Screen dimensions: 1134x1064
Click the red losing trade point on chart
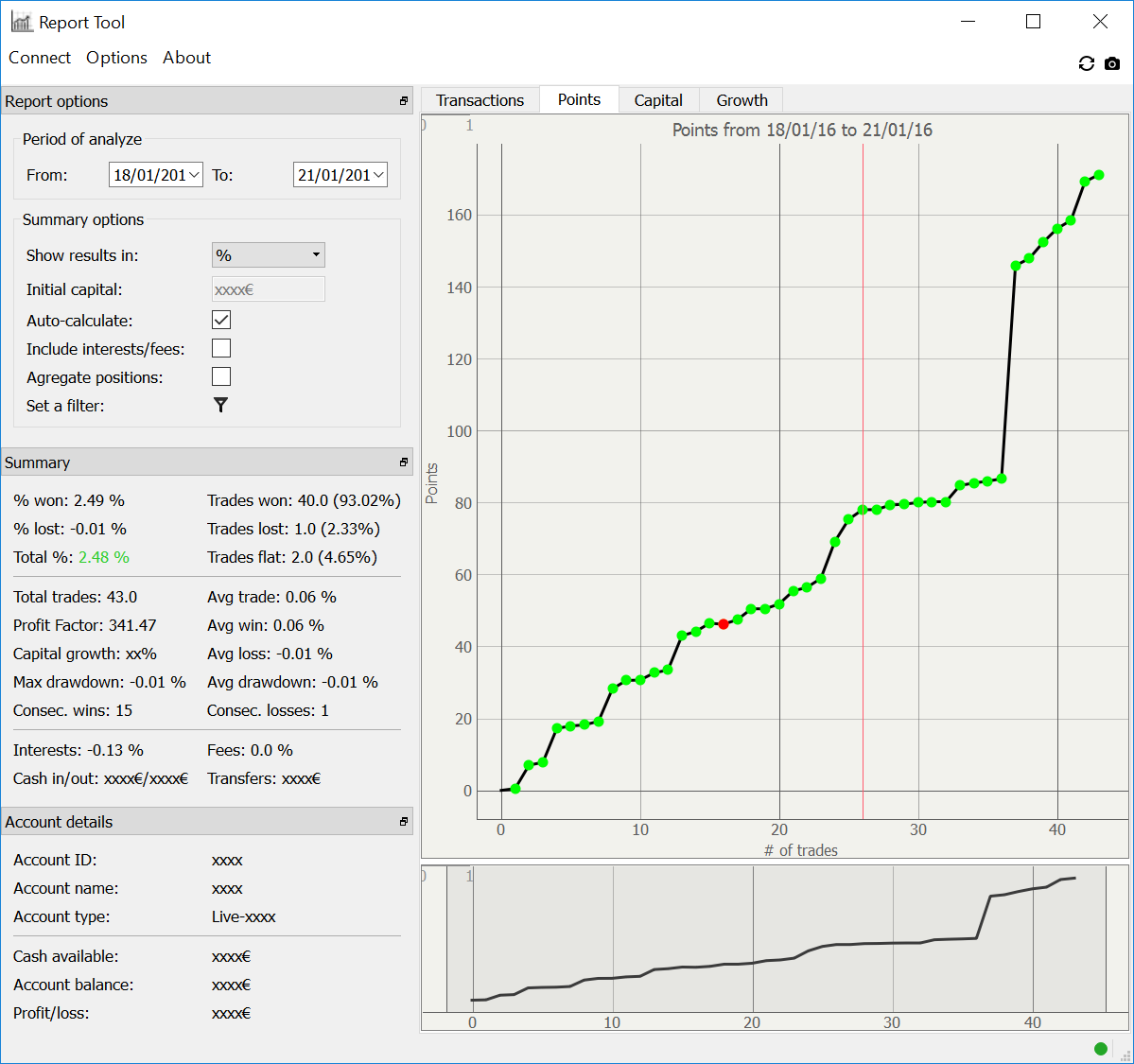[x=724, y=624]
